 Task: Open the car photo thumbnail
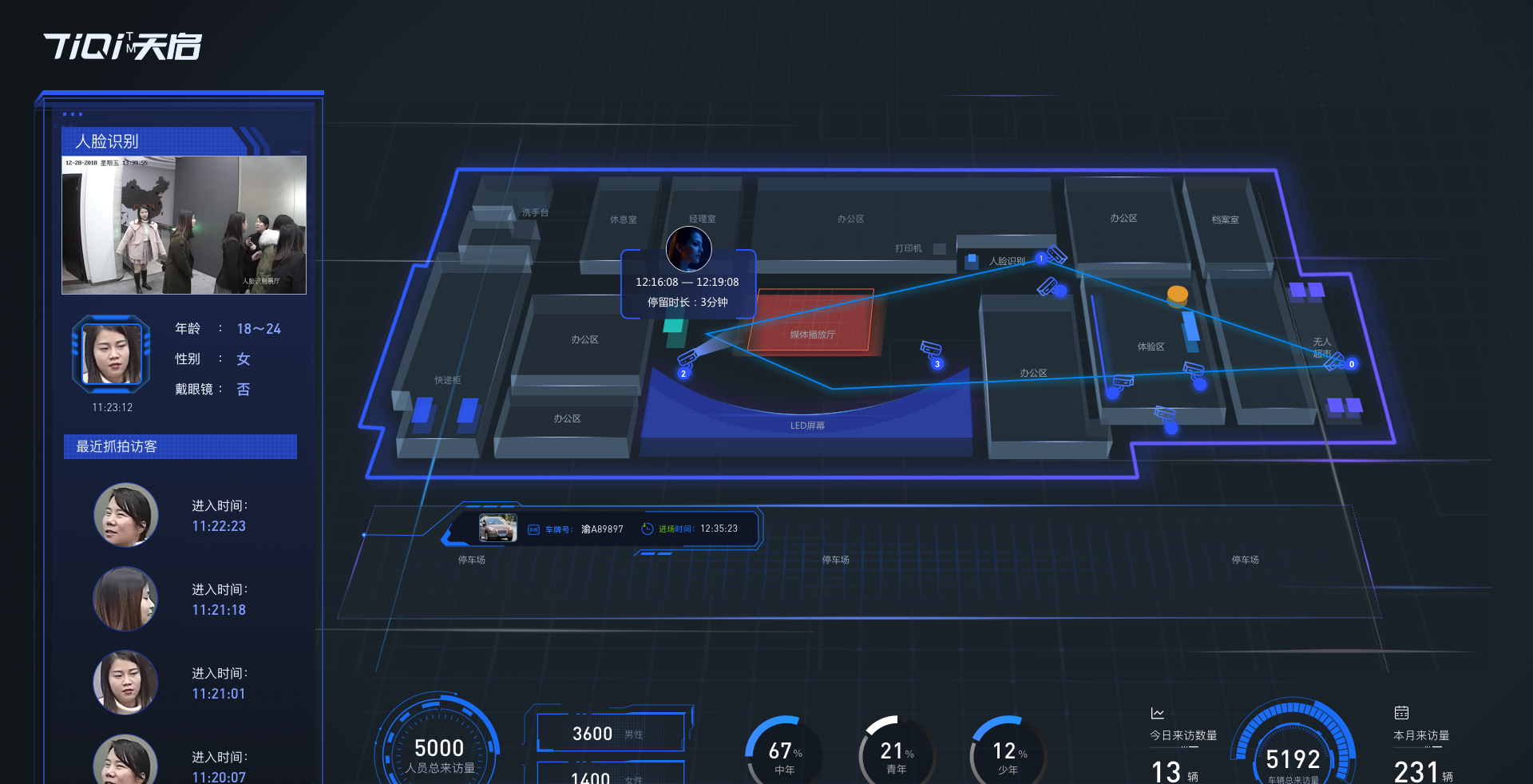[497, 528]
